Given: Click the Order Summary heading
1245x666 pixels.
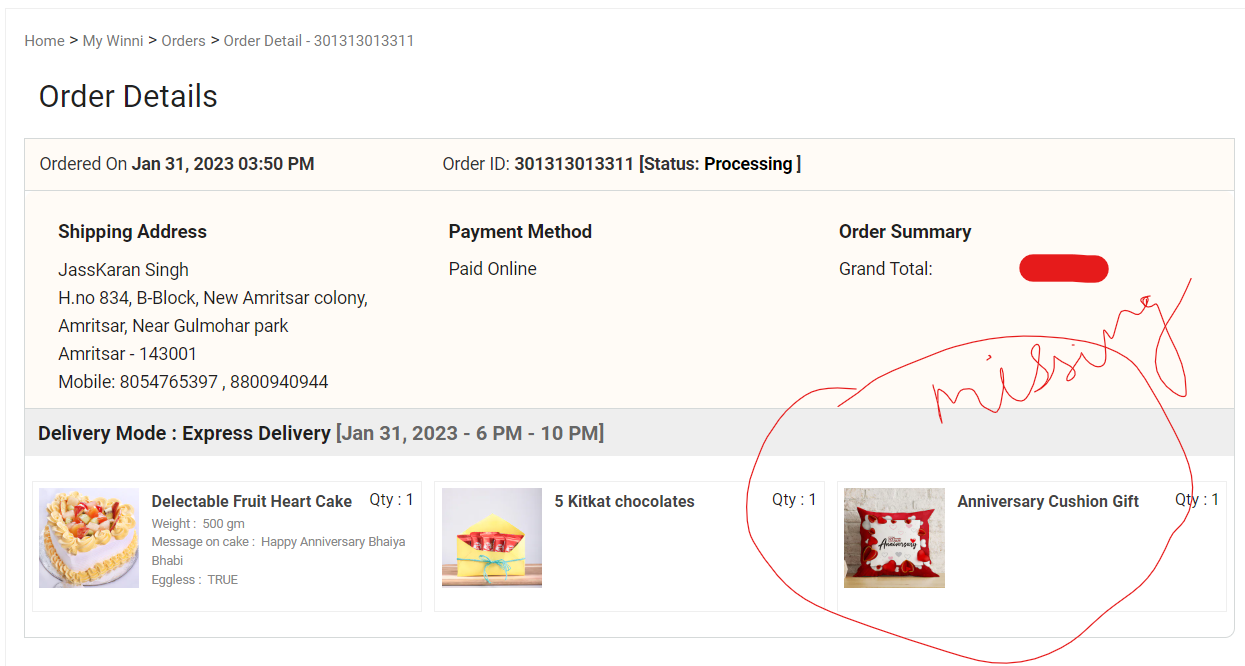Looking at the screenshot, I should [x=904, y=232].
